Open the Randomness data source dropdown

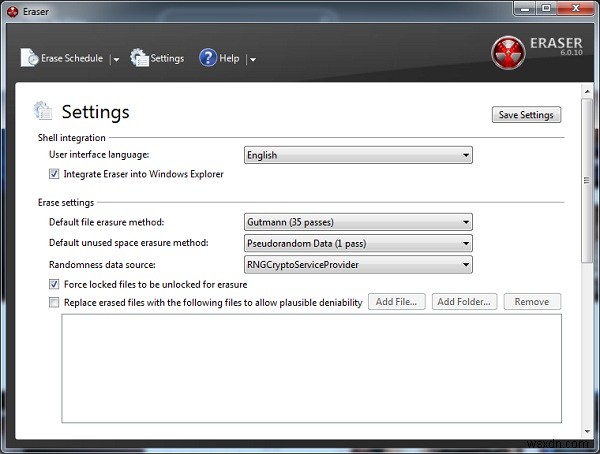pyautogui.click(x=358, y=265)
